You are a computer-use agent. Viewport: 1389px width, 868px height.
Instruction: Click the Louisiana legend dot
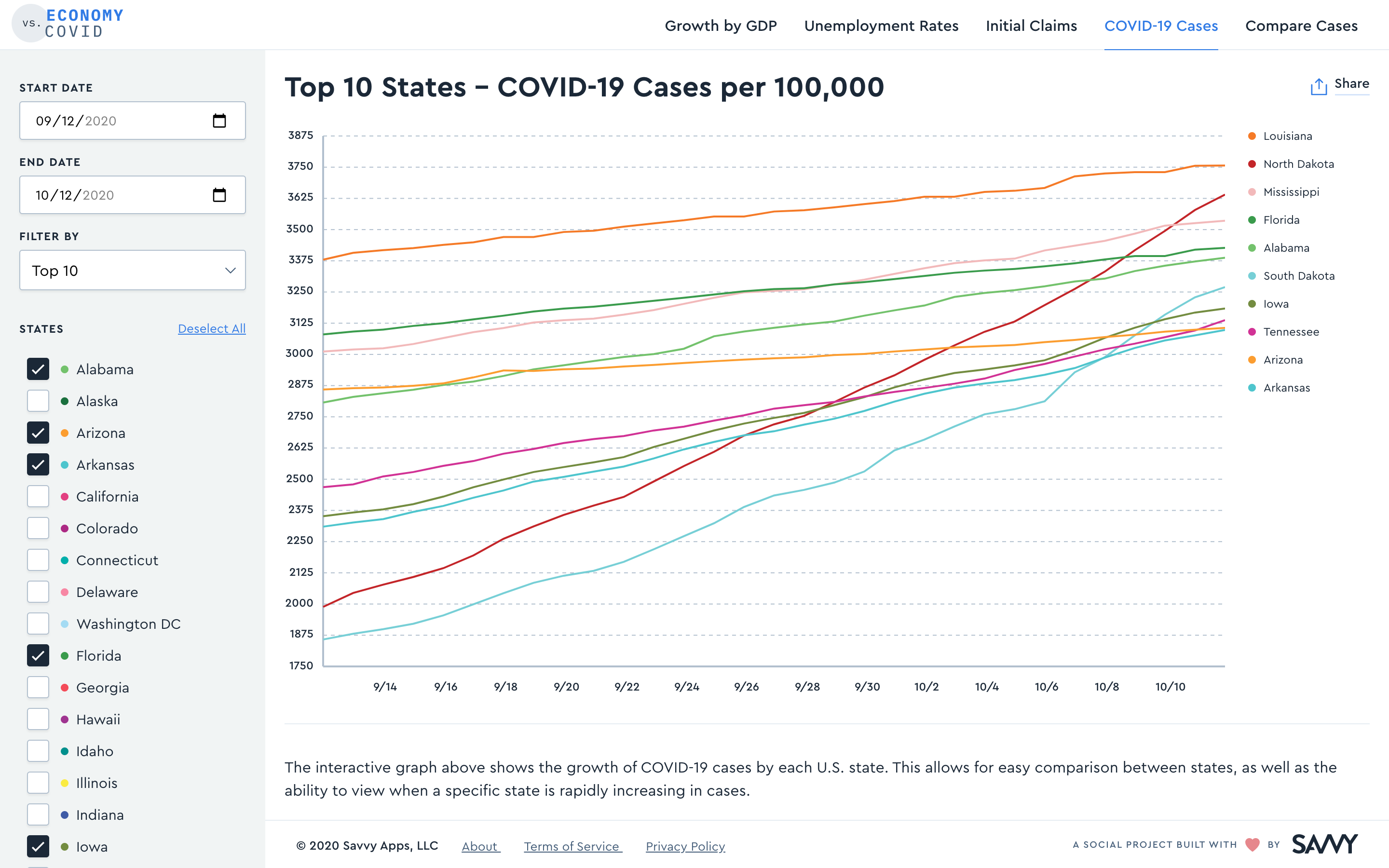1252,136
